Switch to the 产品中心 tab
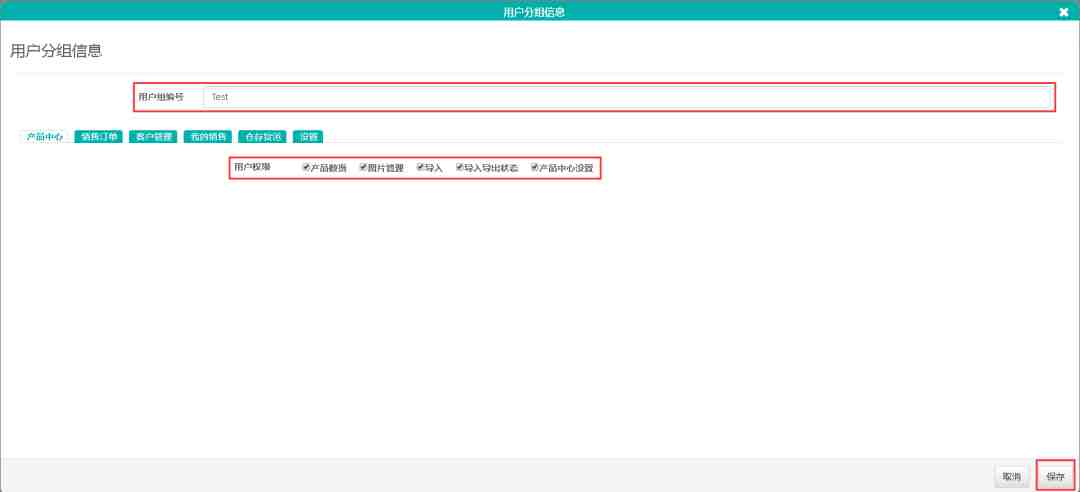Viewport: 1080px width, 492px height. [45, 137]
